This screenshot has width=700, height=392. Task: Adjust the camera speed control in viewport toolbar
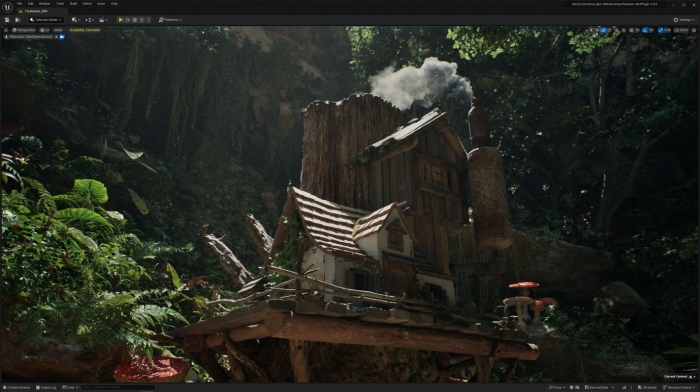(681, 30)
